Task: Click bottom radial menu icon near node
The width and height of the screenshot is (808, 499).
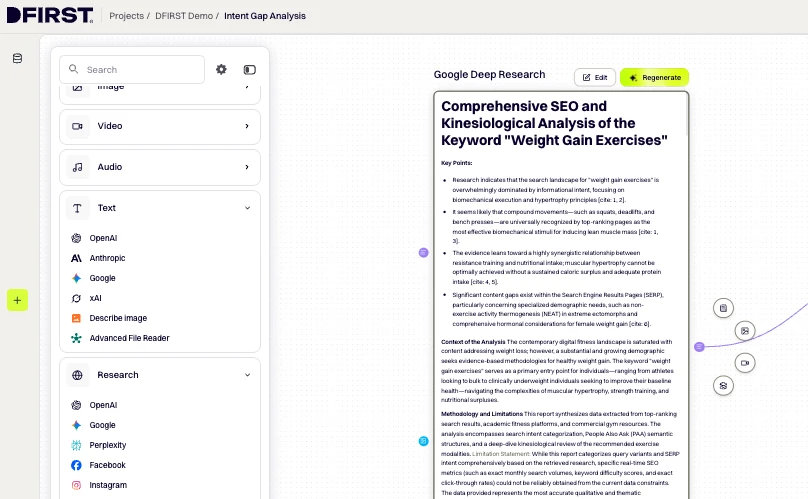Action: (723, 386)
